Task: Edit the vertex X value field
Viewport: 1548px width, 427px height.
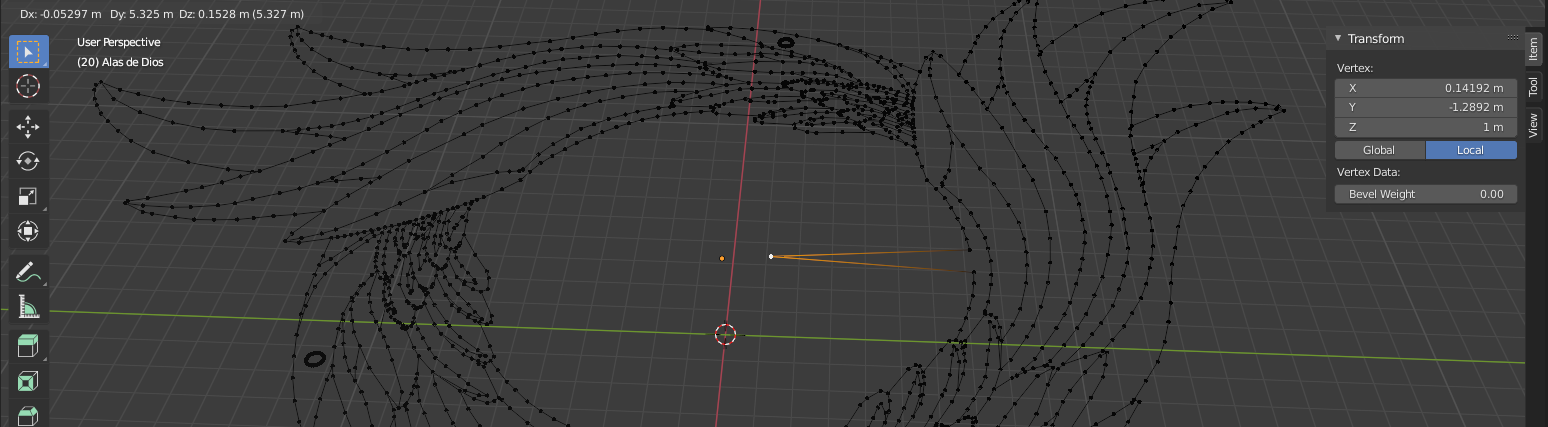Action: click(1426, 88)
